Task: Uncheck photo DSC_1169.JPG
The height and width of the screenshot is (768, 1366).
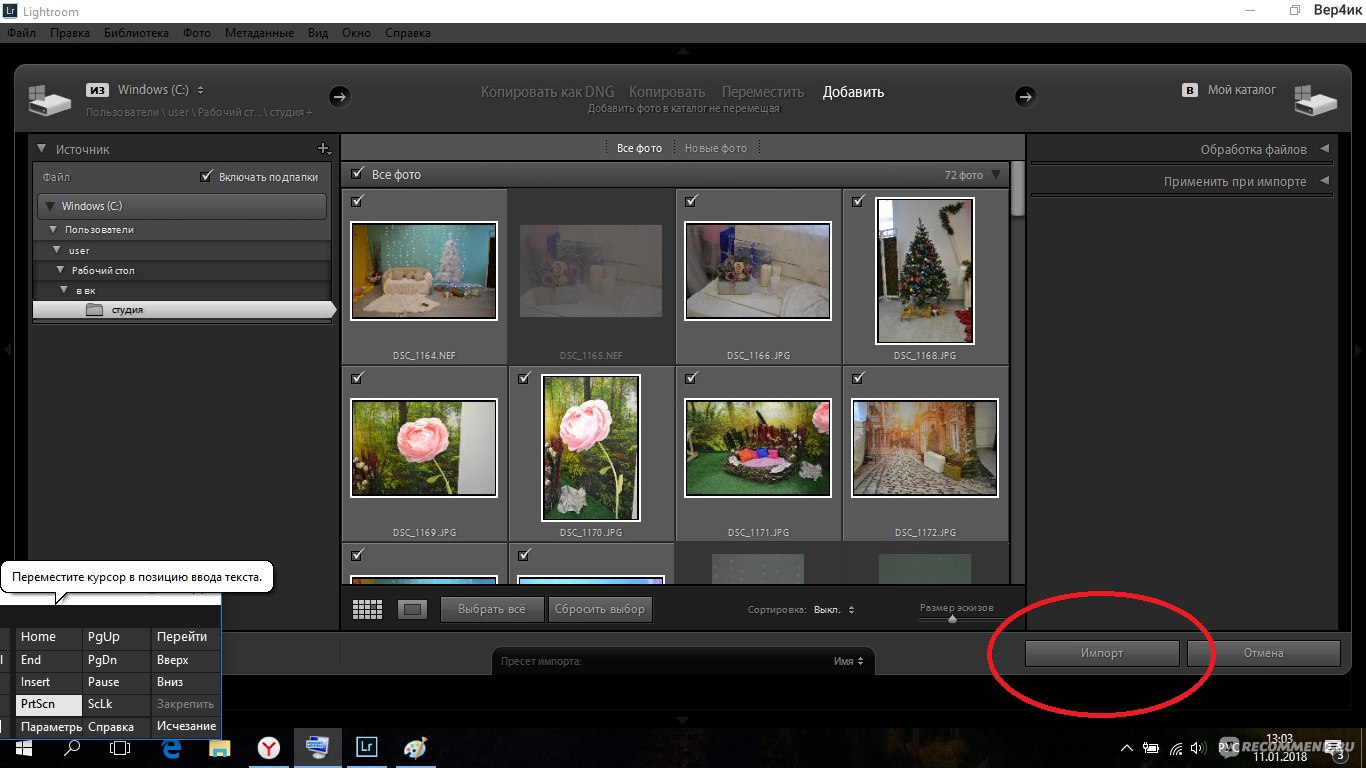Action: point(358,378)
